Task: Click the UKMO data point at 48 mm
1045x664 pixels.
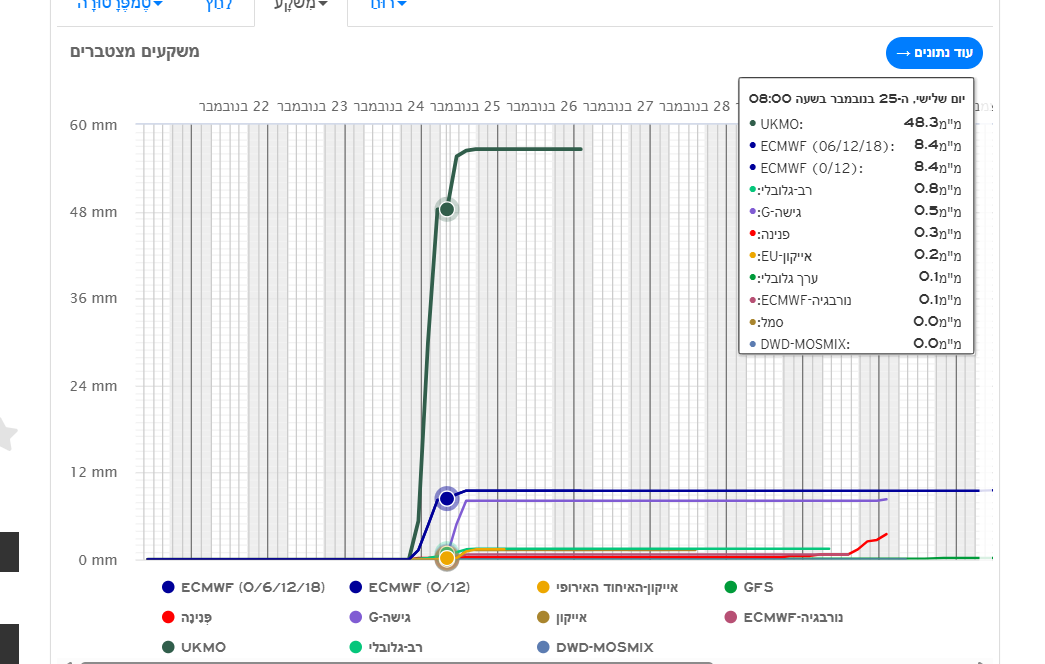Action: (447, 209)
